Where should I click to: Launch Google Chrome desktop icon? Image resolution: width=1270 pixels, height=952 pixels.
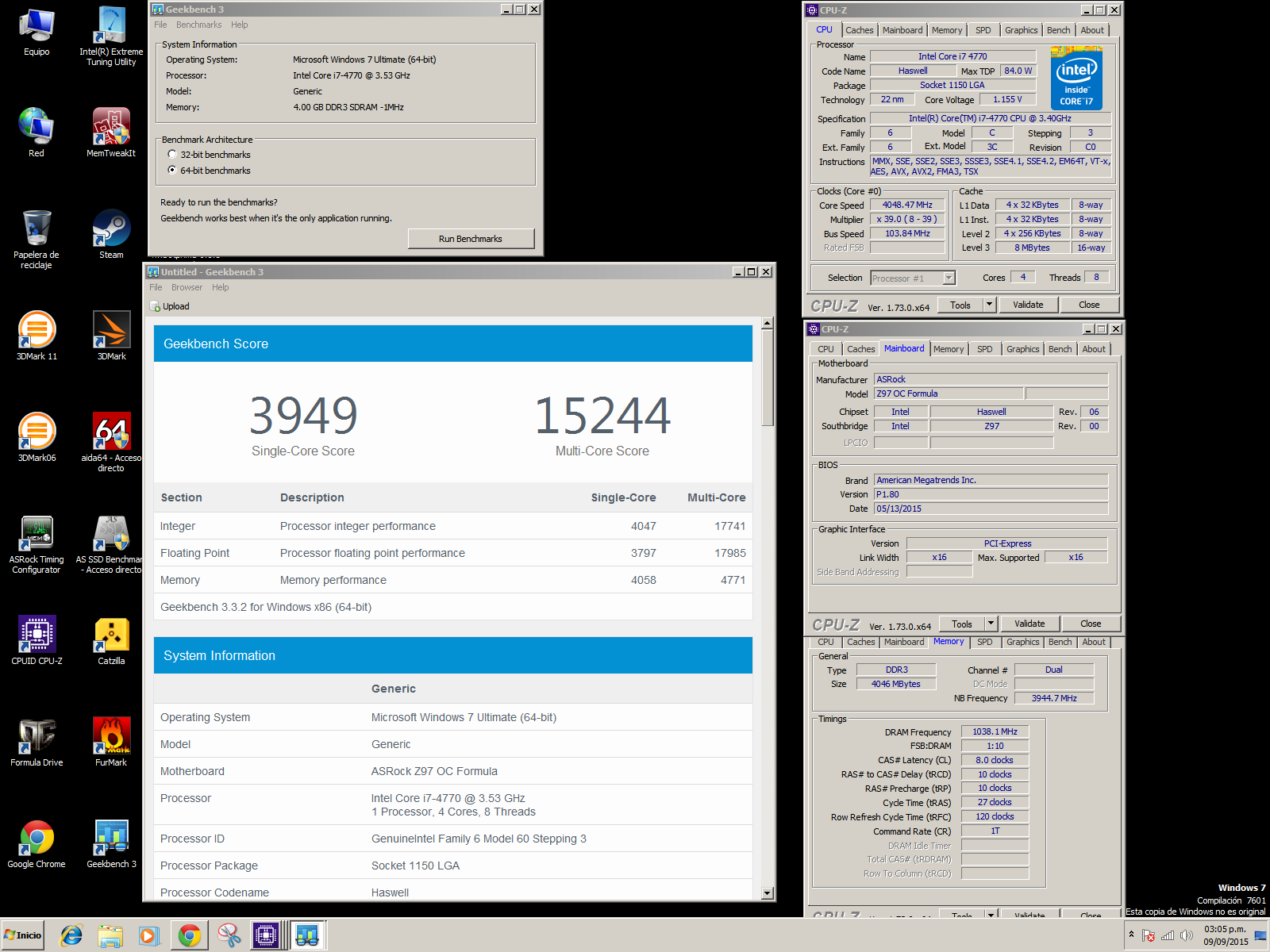point(37,843)
